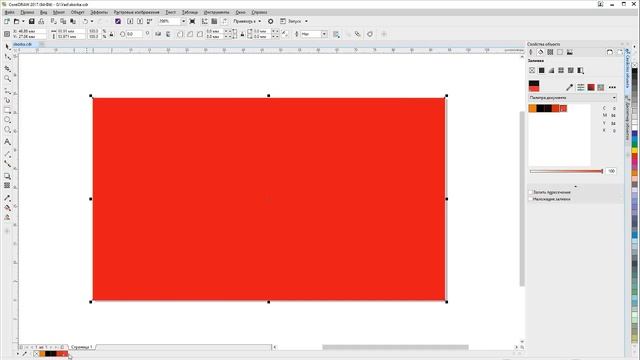Open the File menu
640x360 pixels.
[x=9, y=12]
